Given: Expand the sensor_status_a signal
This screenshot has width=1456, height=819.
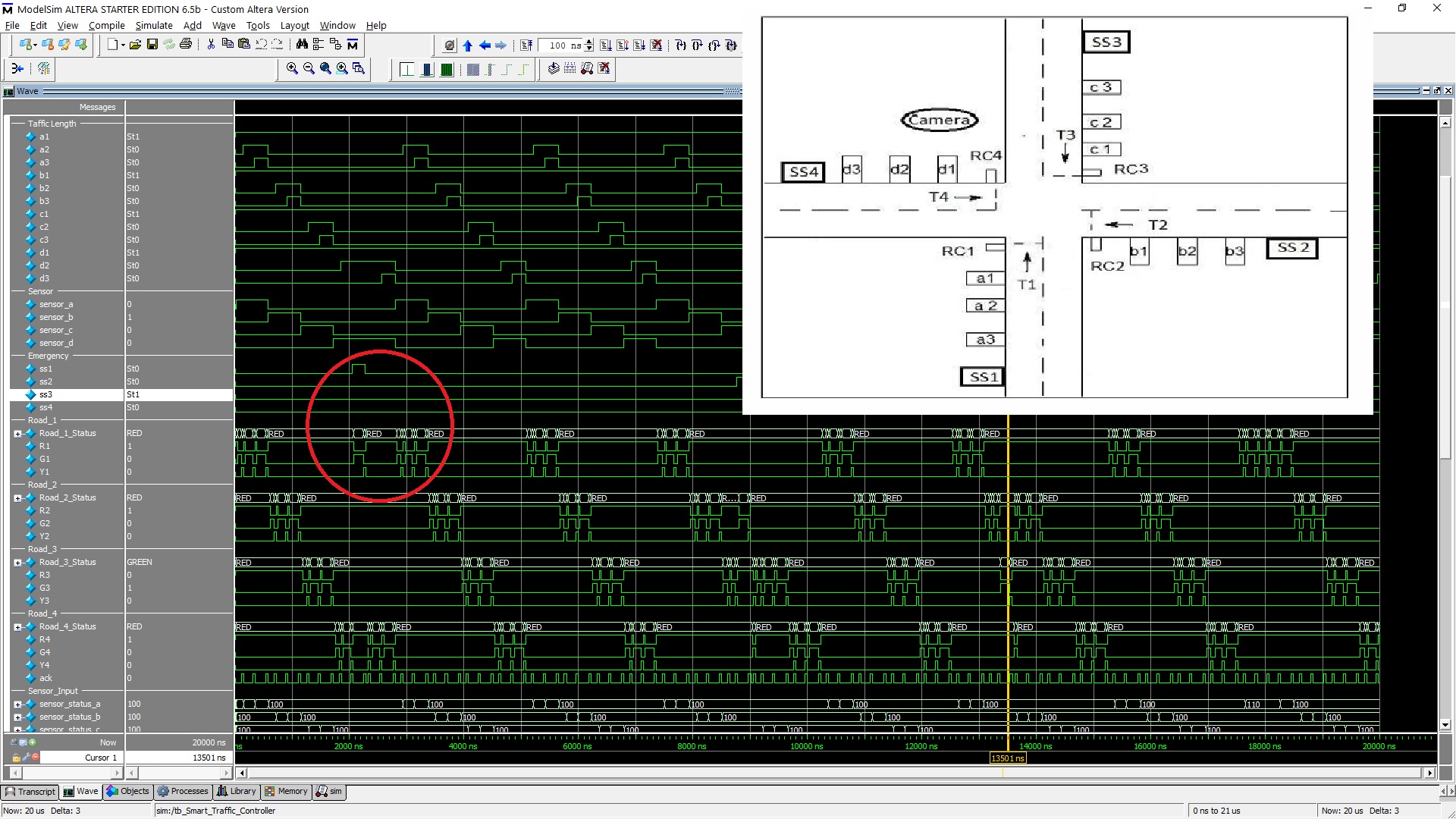Looking at the screenshot, I should click(x=17, y=704).
